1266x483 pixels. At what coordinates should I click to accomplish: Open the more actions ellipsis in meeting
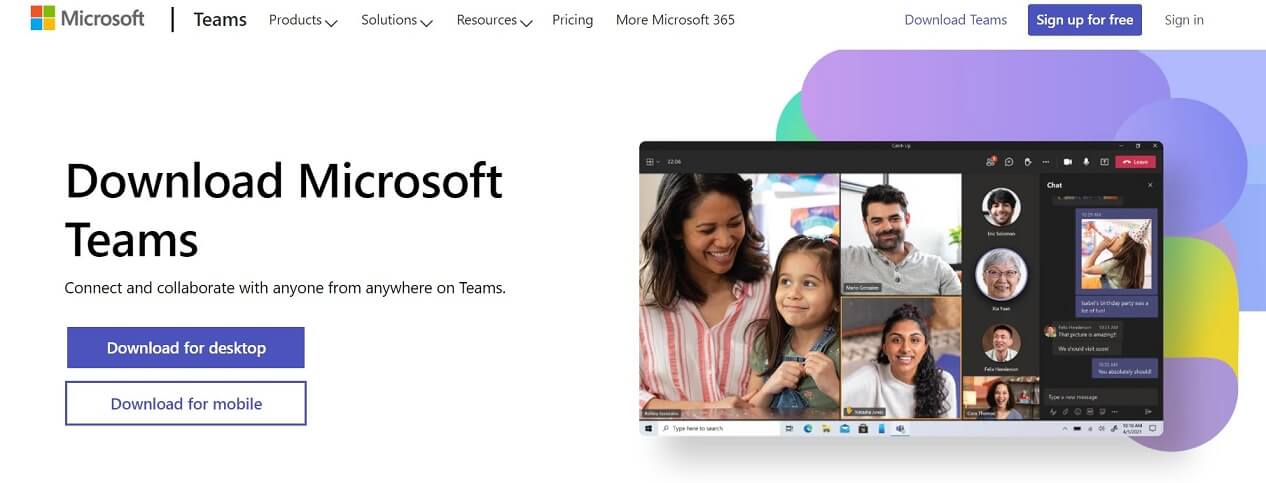pos(1046,162)
